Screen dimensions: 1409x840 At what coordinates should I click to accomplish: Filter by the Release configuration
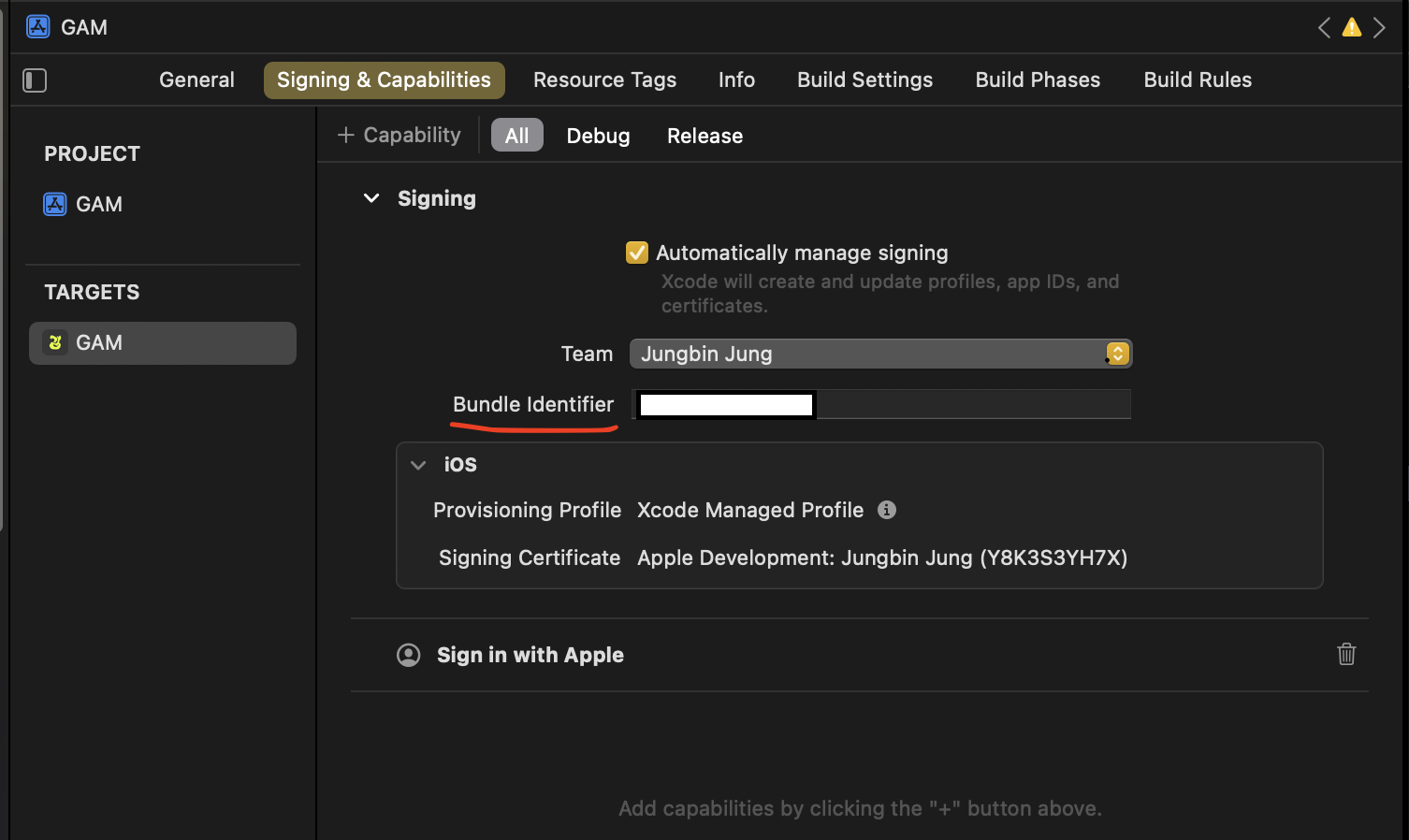coord(704,136)
